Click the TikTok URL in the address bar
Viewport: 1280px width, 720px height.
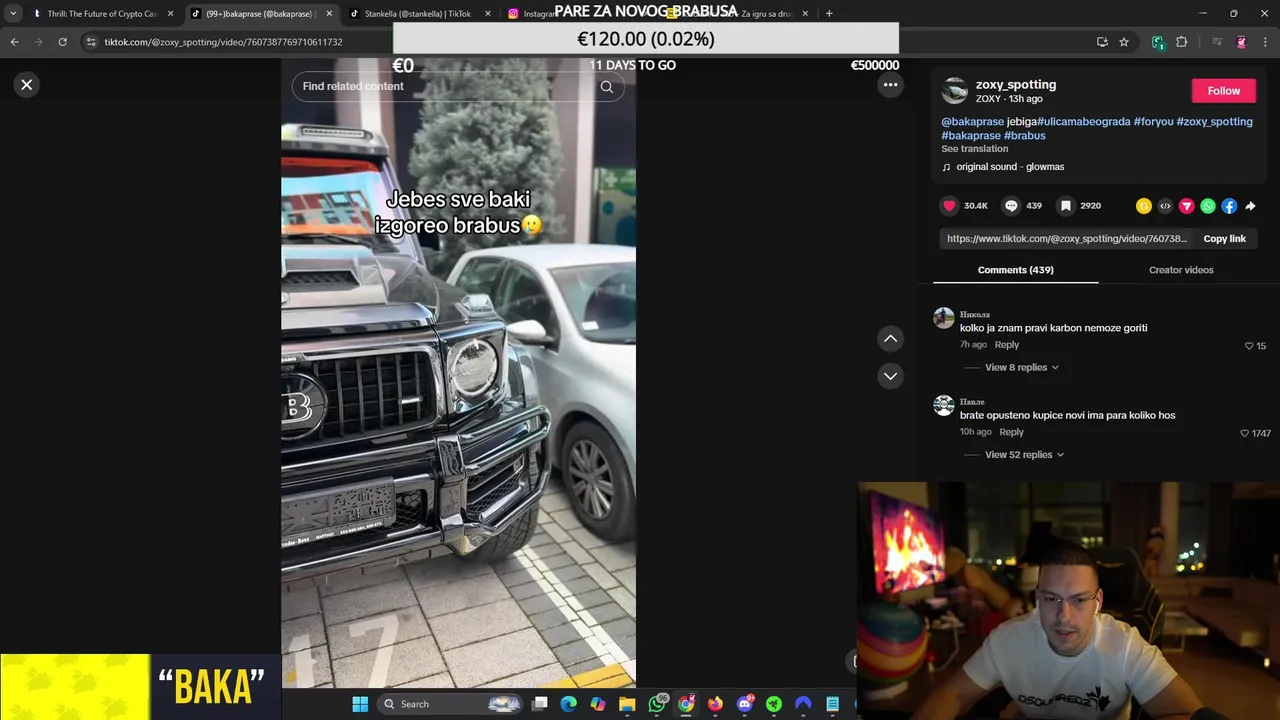[x=223, y=42]
